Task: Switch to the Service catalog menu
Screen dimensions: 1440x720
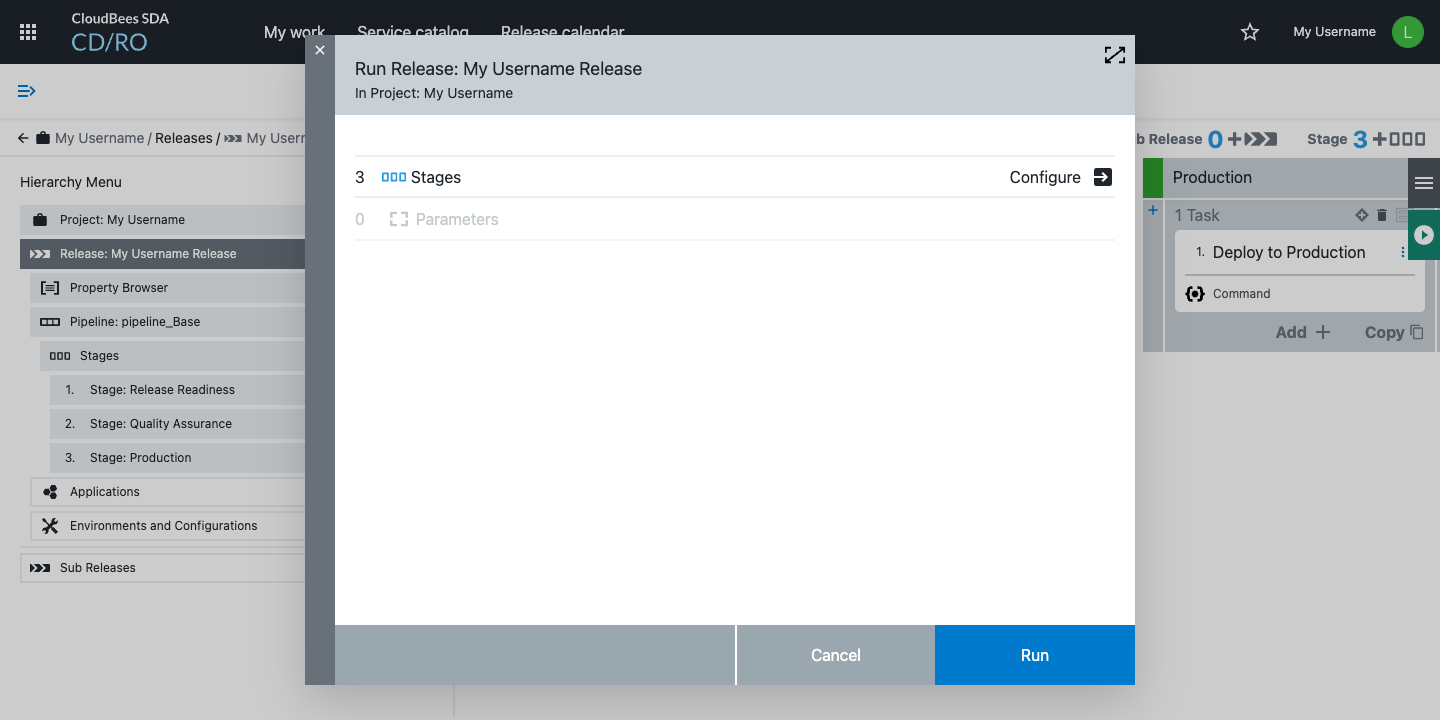Action: click(412, 31)
